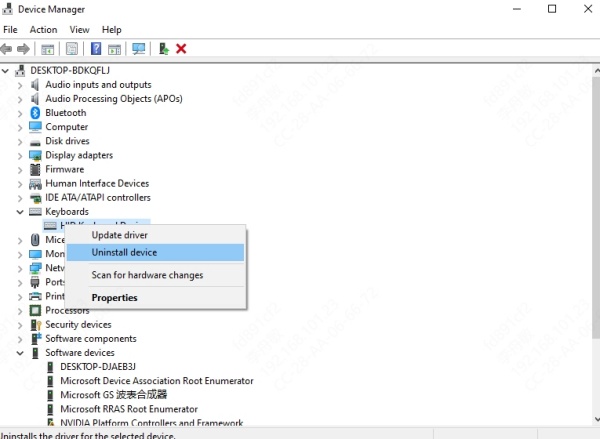The width and height of the screenshot is (600, 439).
Task: Click the Action Pane toolbar icon
Action: (114, 49)
